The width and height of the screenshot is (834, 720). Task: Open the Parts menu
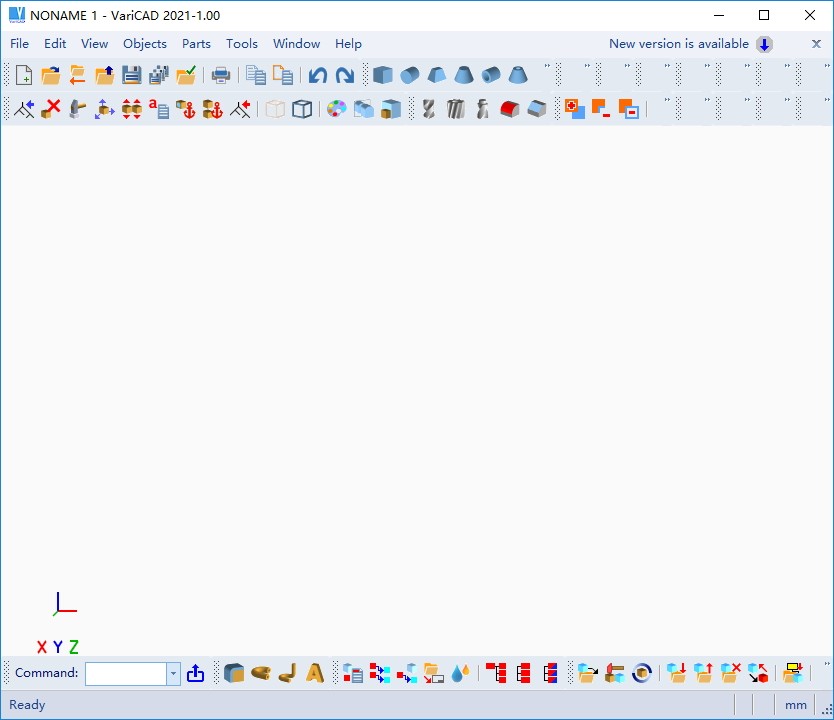pos(196,44)
